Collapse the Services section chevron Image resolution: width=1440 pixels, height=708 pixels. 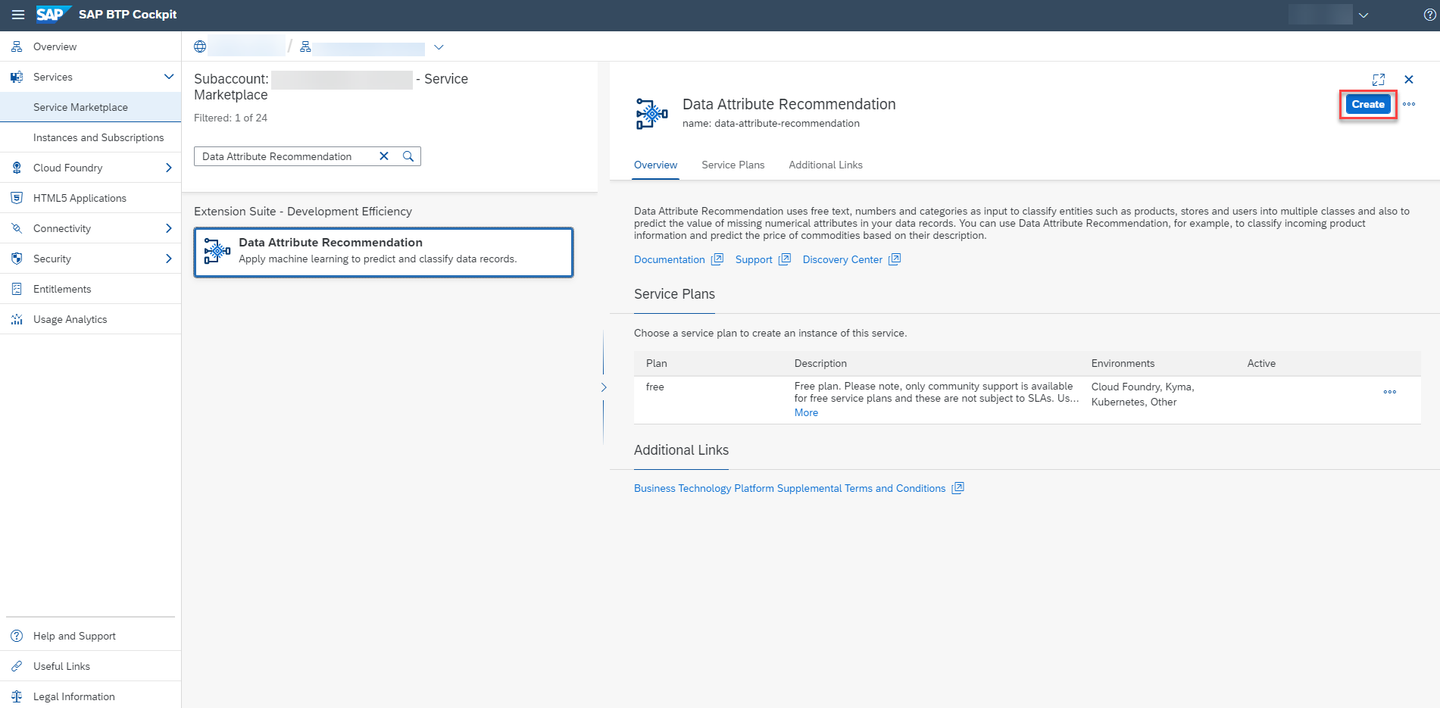(169, 77)
